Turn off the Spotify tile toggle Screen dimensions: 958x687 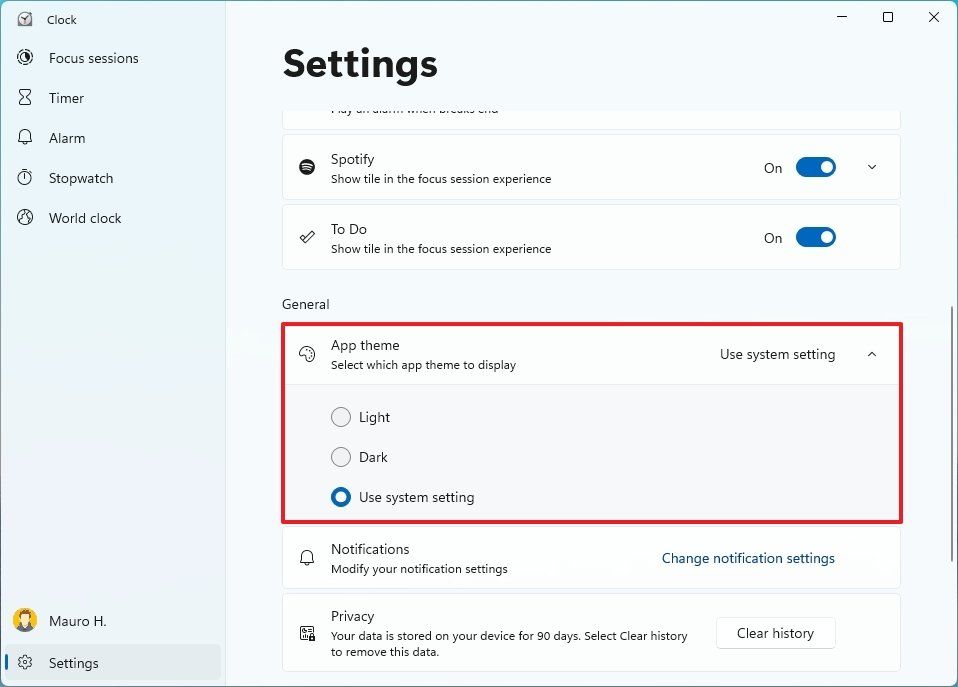click(x=815, y=167)
